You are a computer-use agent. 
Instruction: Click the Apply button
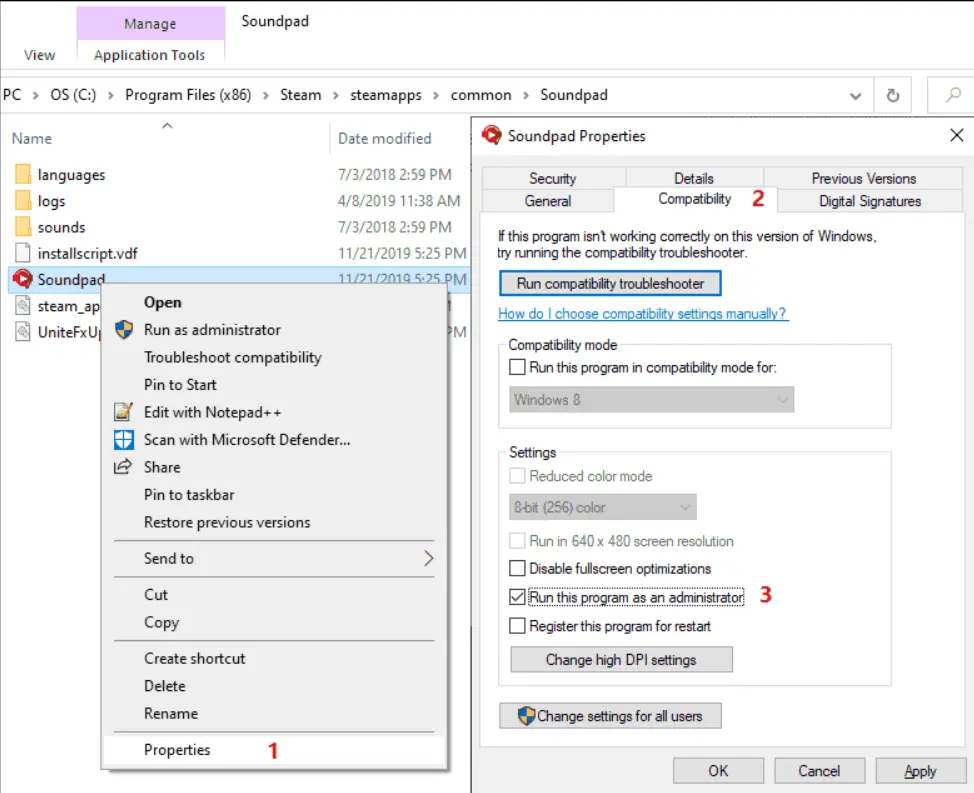(920, 771)
